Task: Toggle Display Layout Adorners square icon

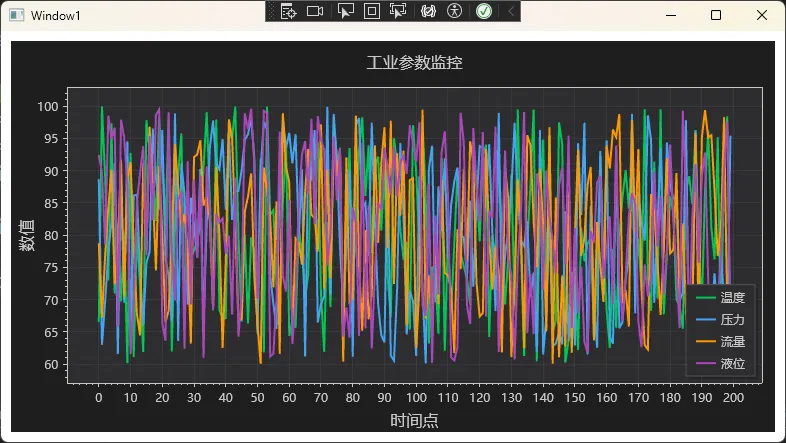Action: [x=371, y=11]
